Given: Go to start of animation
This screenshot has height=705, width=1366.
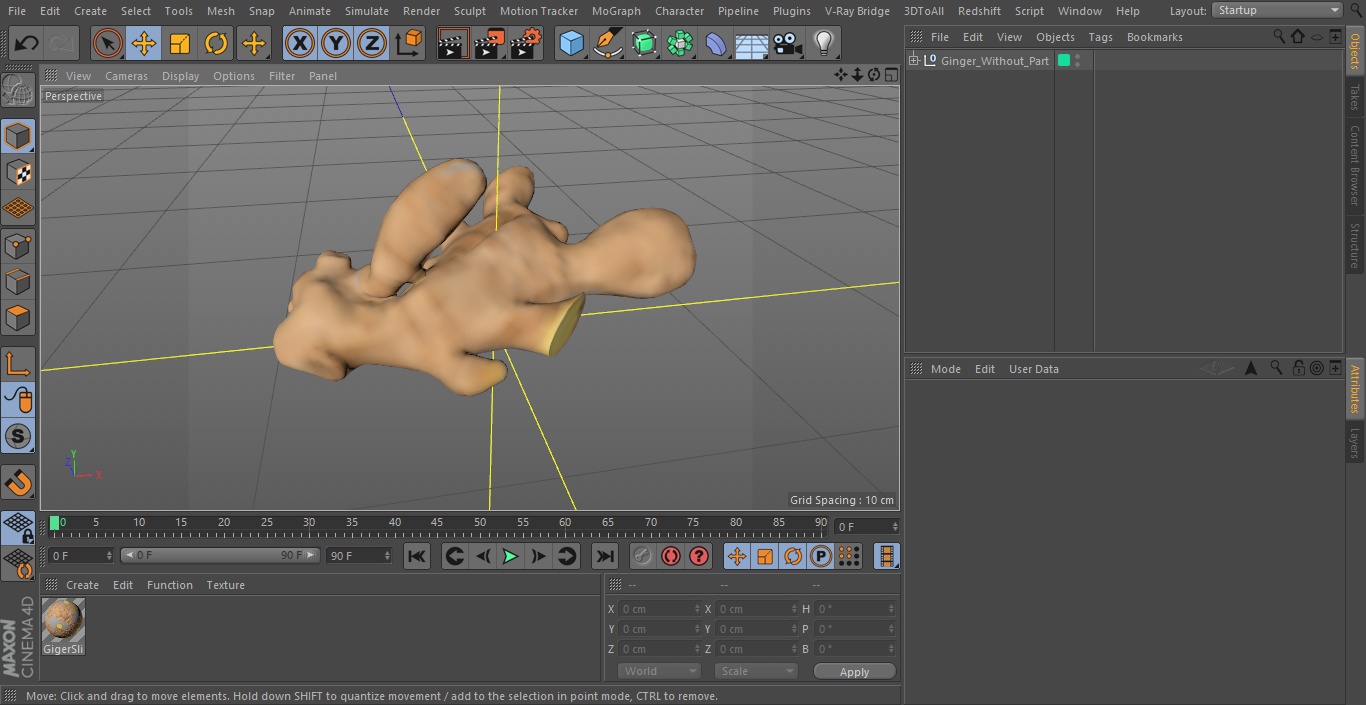Looking at the screenshot, I should (x=417, y=556).
